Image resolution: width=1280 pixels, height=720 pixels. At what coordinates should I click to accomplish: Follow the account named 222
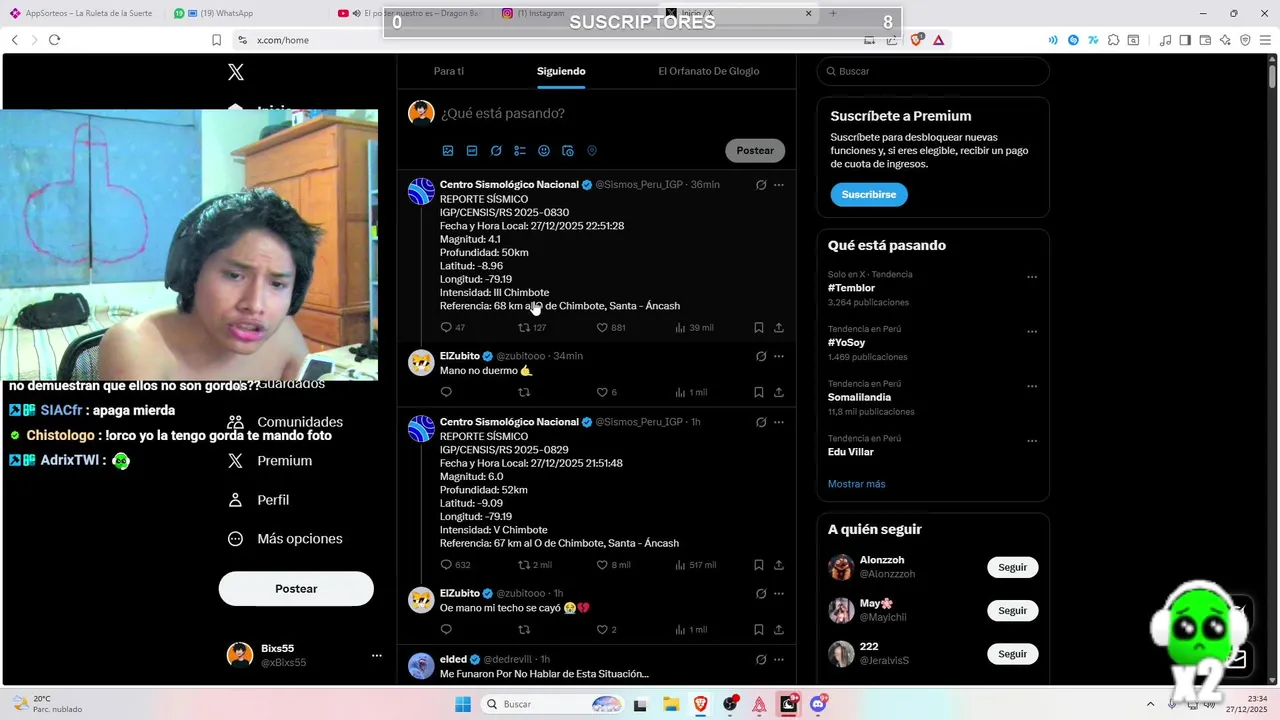tap(1012, 654)
